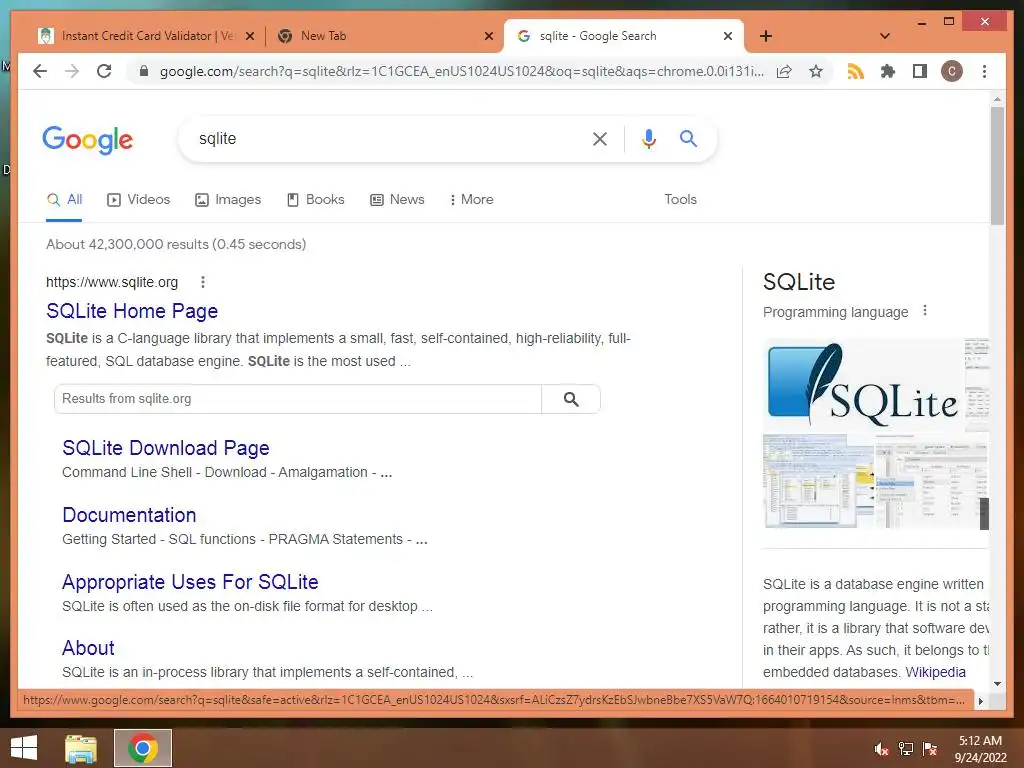This screenshot has height=768, width=1024.
Task: Submit search with magnifier icon
Action: click(688, 138)
